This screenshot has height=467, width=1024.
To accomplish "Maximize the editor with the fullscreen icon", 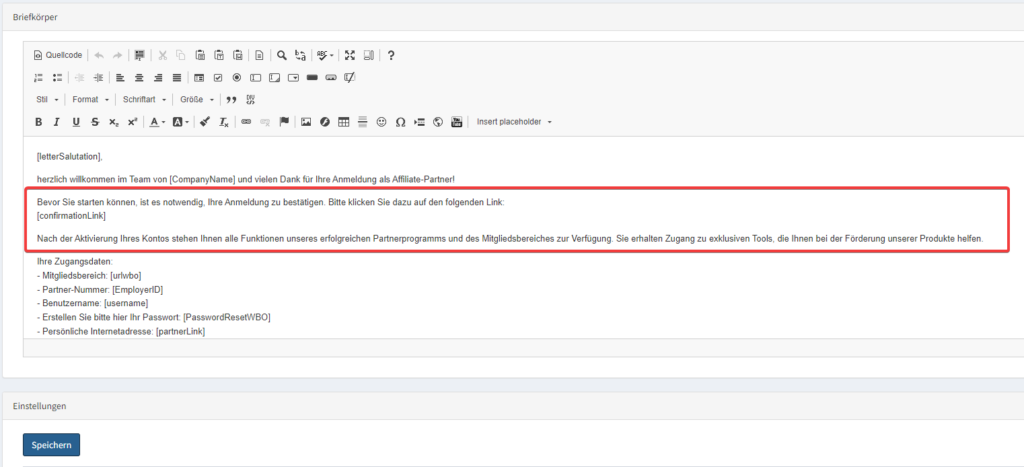I will tap(350, 55).
